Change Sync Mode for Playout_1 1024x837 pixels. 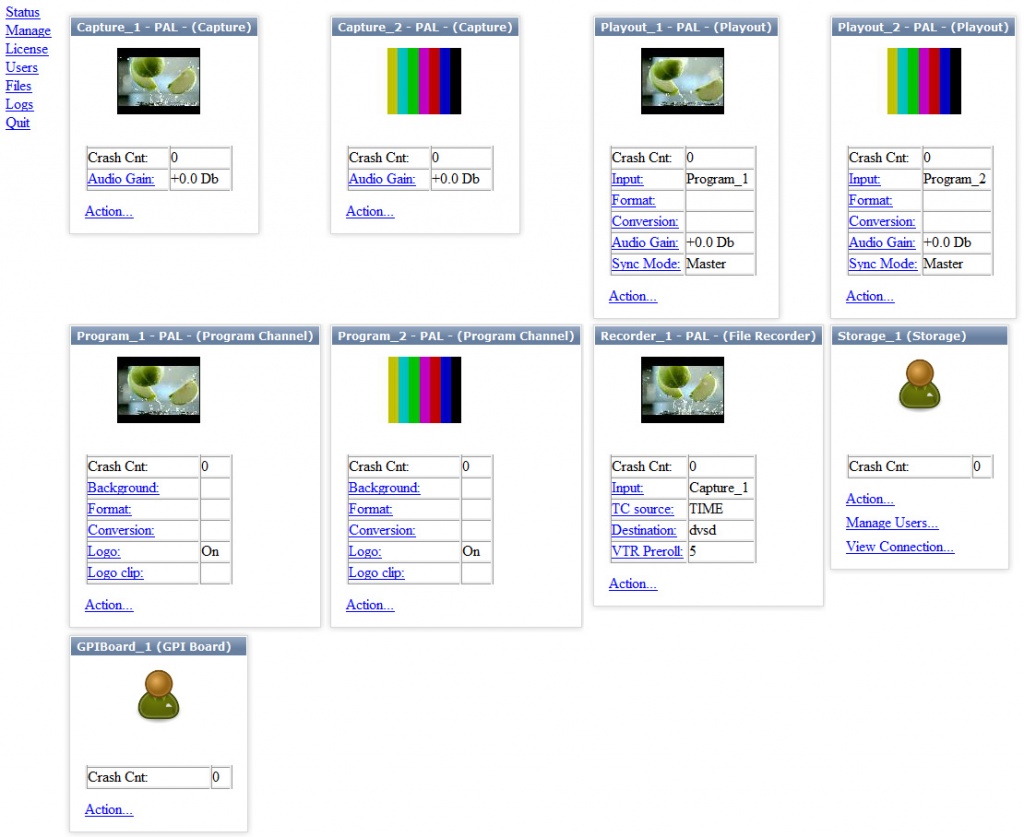click(x=645, y=263)
